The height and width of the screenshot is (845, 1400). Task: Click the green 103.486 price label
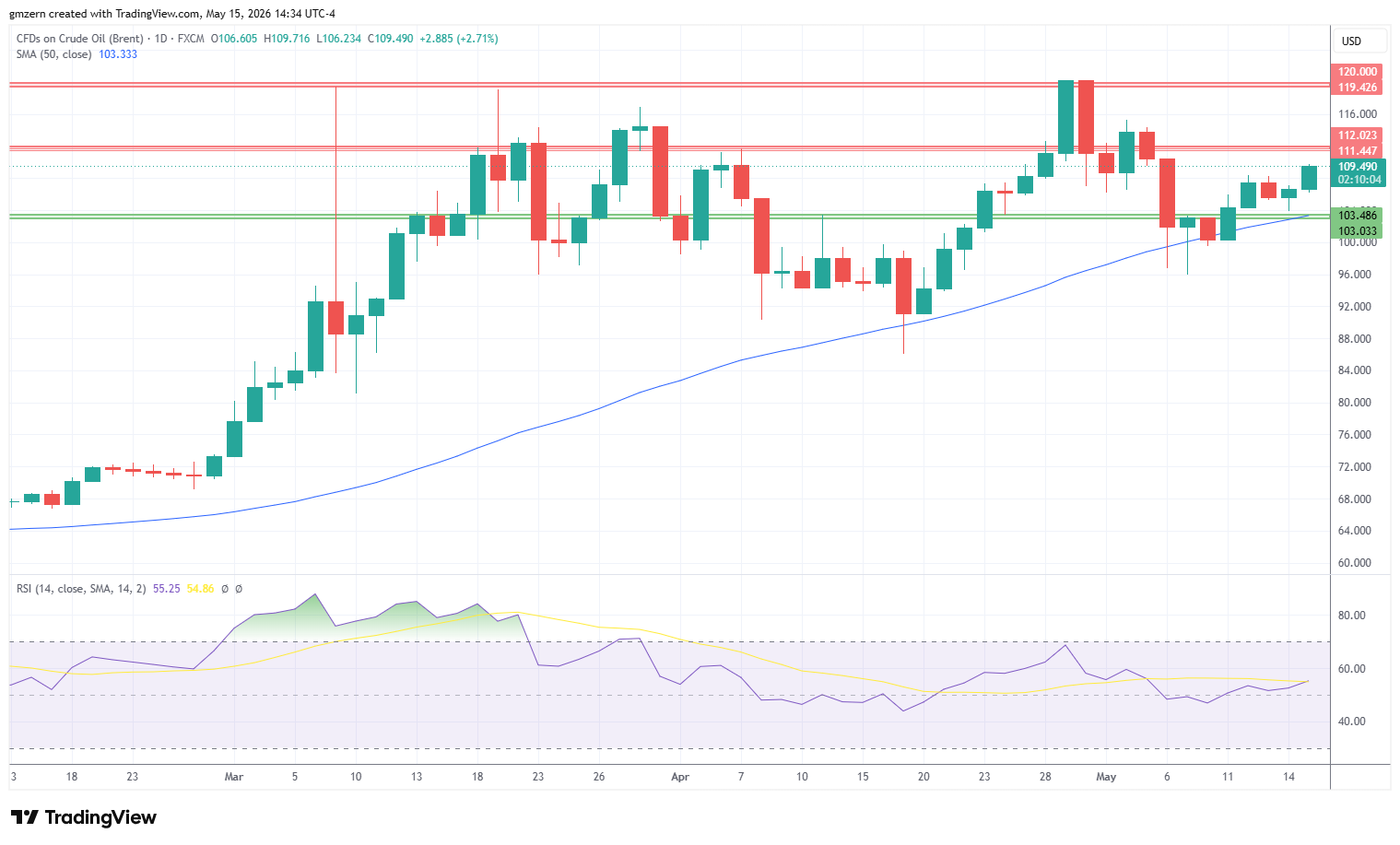pyautogui.click(x=1358, y=216)
